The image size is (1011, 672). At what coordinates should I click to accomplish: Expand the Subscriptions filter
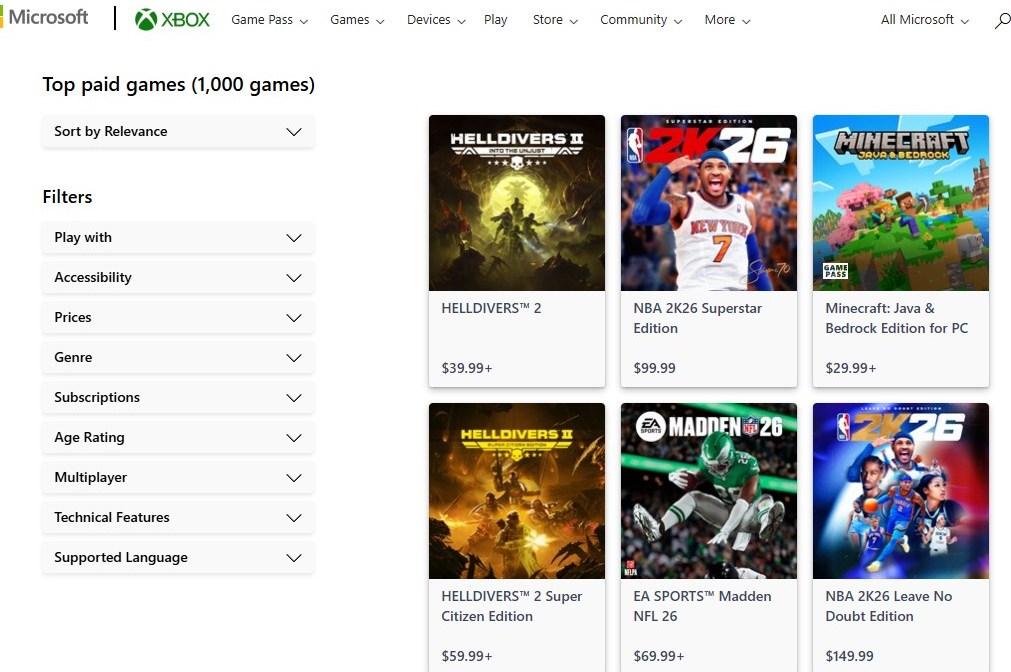(178, 397)
